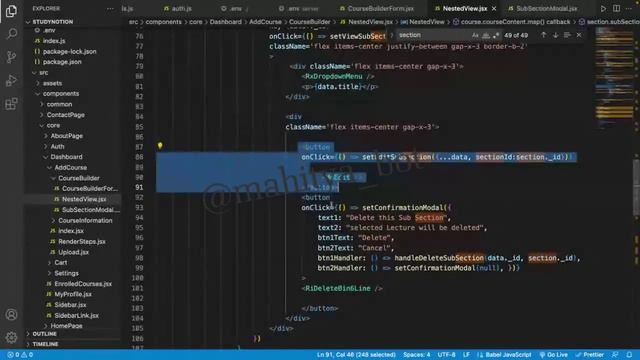
Task: Collapse the Dashboard folder
Action: (66, 157)
